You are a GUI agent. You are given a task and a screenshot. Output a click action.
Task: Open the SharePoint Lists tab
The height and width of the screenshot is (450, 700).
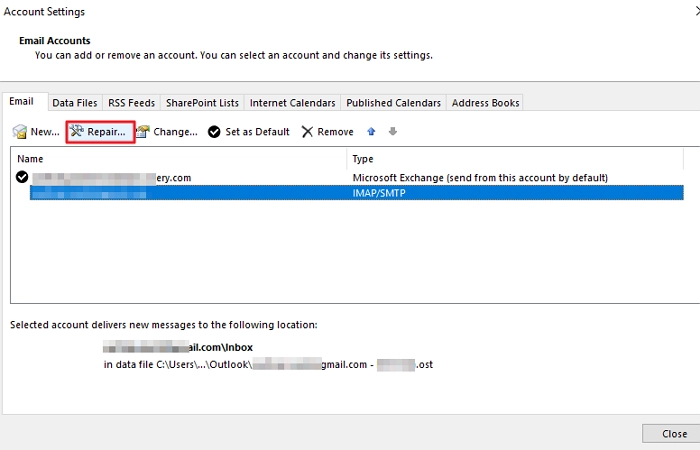point(202,103)
